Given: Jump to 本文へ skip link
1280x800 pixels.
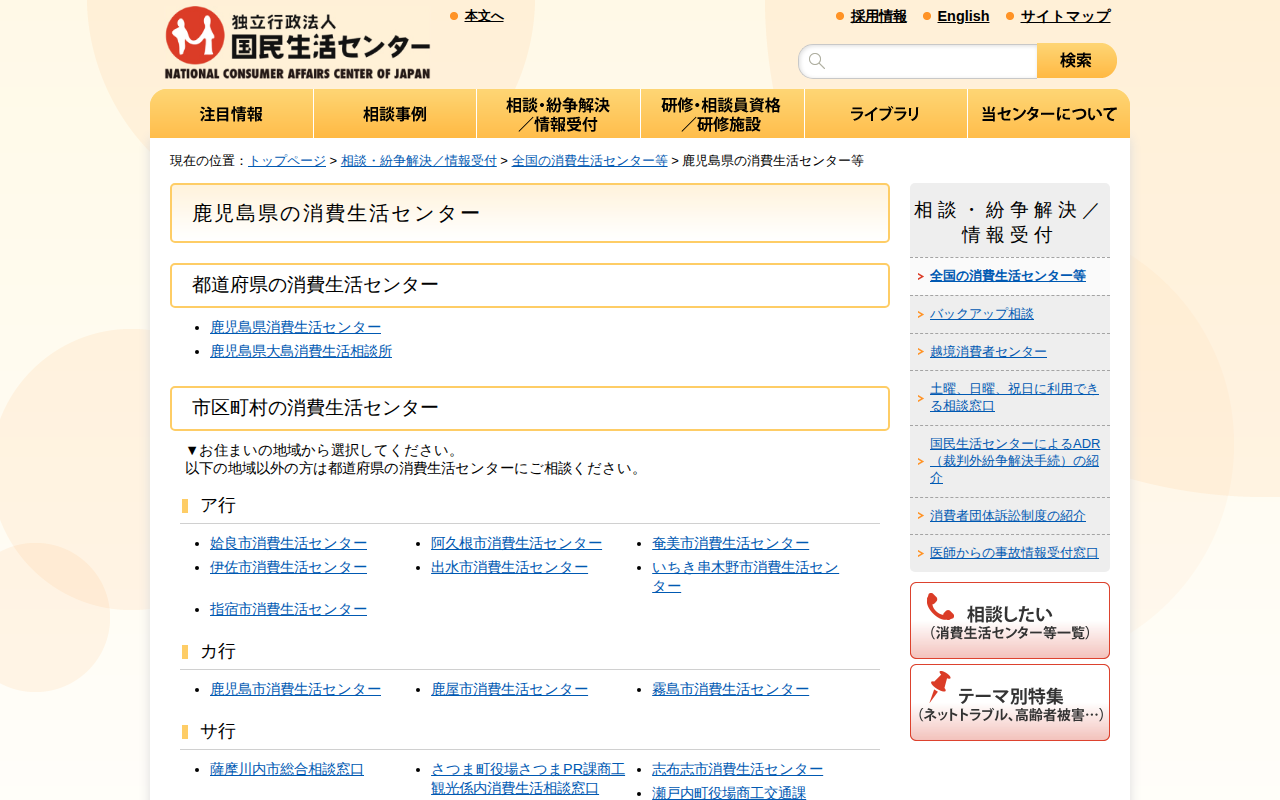Looking at the screenshot, I should click(484, 16).
